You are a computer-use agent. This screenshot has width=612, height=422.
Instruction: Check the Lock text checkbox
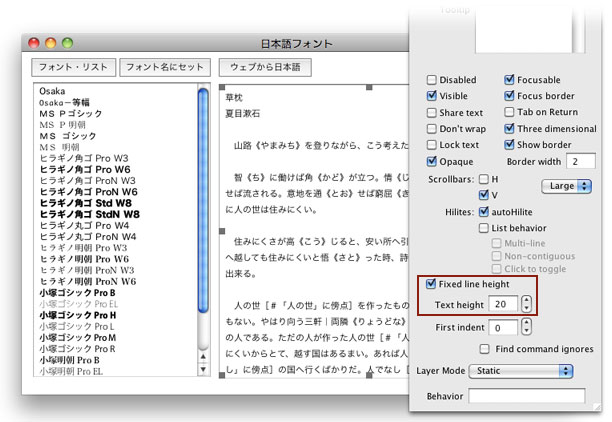(x=431, y=145)
